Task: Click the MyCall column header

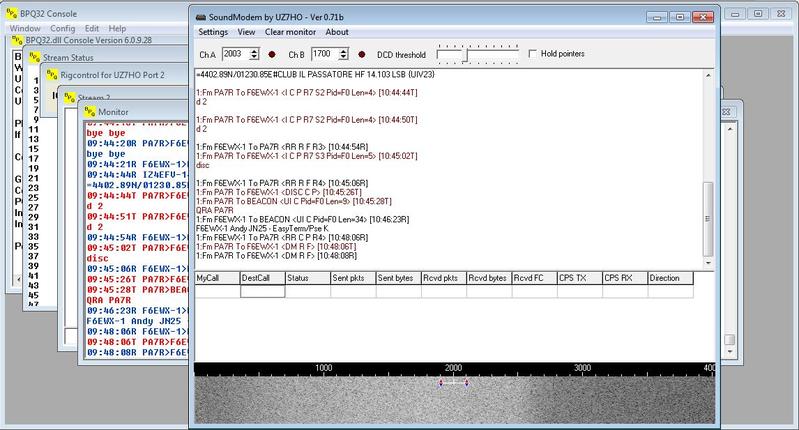Action: [218, 278]
